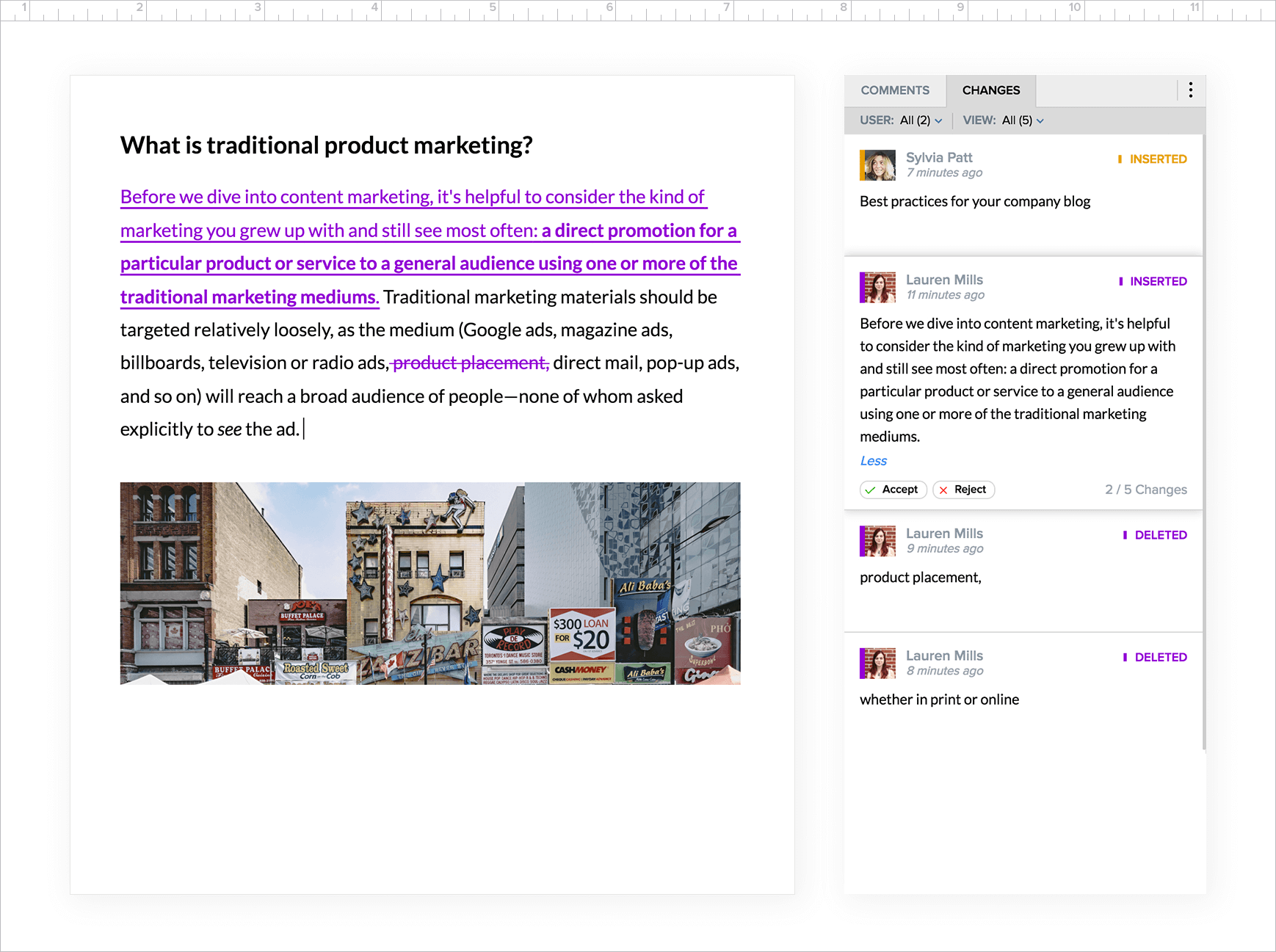Click the green checkmark Accept icon
This screenshot has height=952, width=1276.
(870, 490)
